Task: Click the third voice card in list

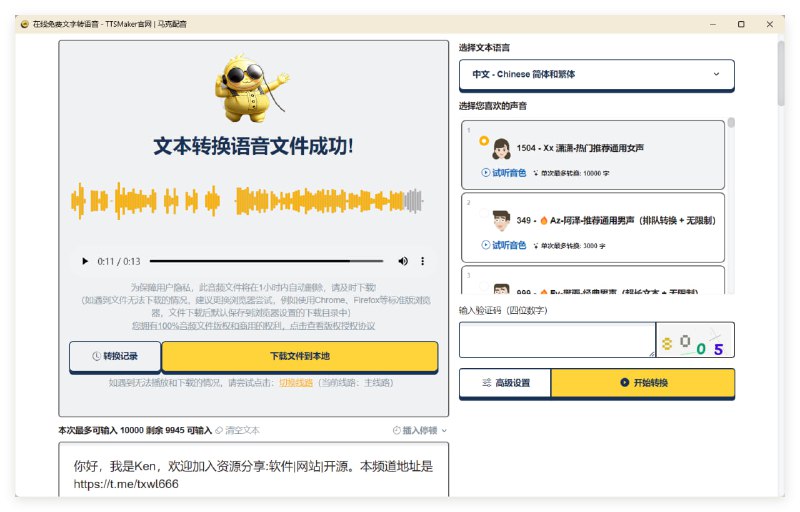Action: [x=592, y=280]
